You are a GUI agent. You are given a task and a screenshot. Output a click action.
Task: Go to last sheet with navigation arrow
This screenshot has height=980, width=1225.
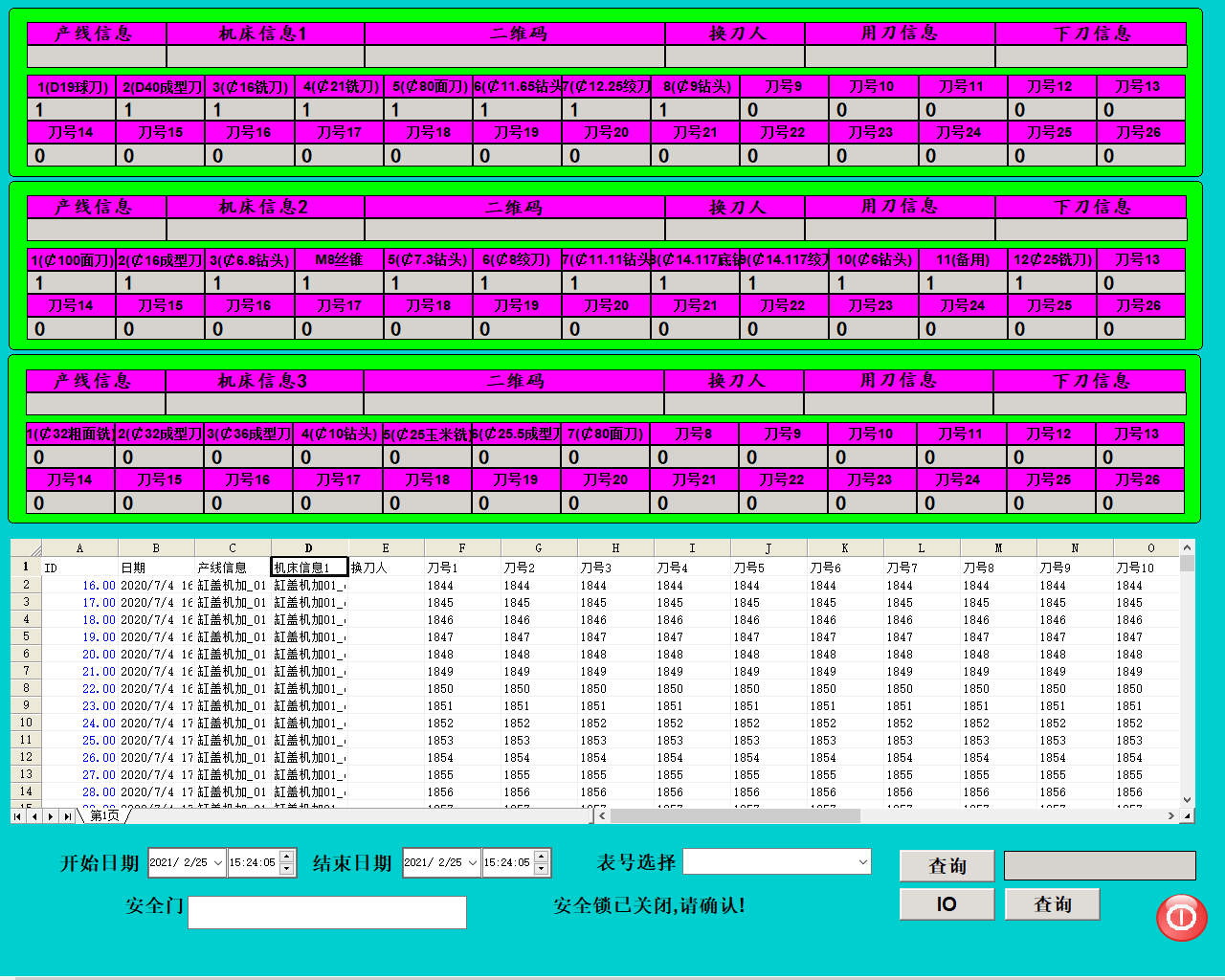click(66, 816)
